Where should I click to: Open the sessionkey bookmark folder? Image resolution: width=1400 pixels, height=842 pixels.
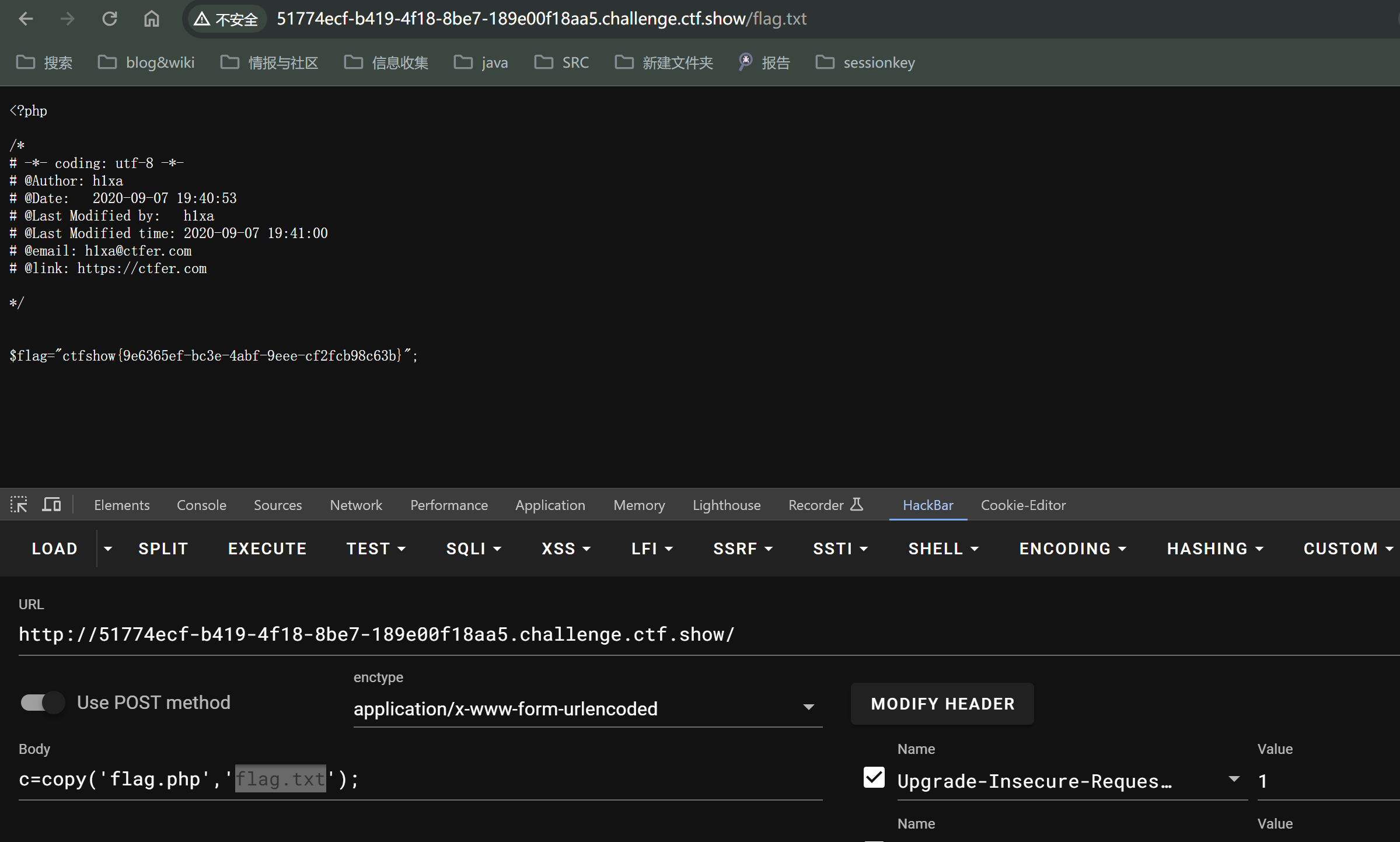click(865, 62)
